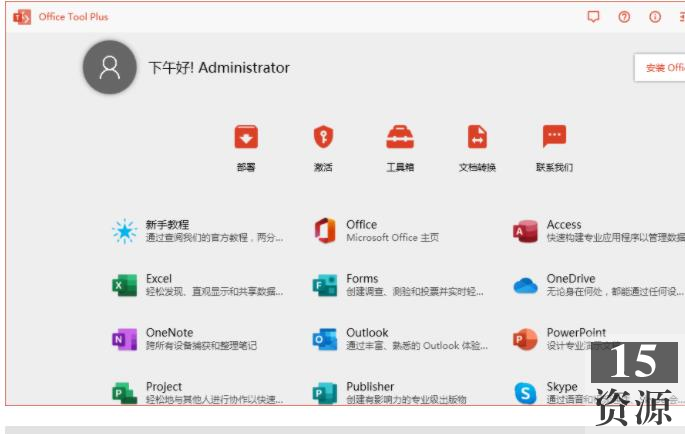Click the Office Tool Plus title text
685x434 pixels.
tap(73, 17)
